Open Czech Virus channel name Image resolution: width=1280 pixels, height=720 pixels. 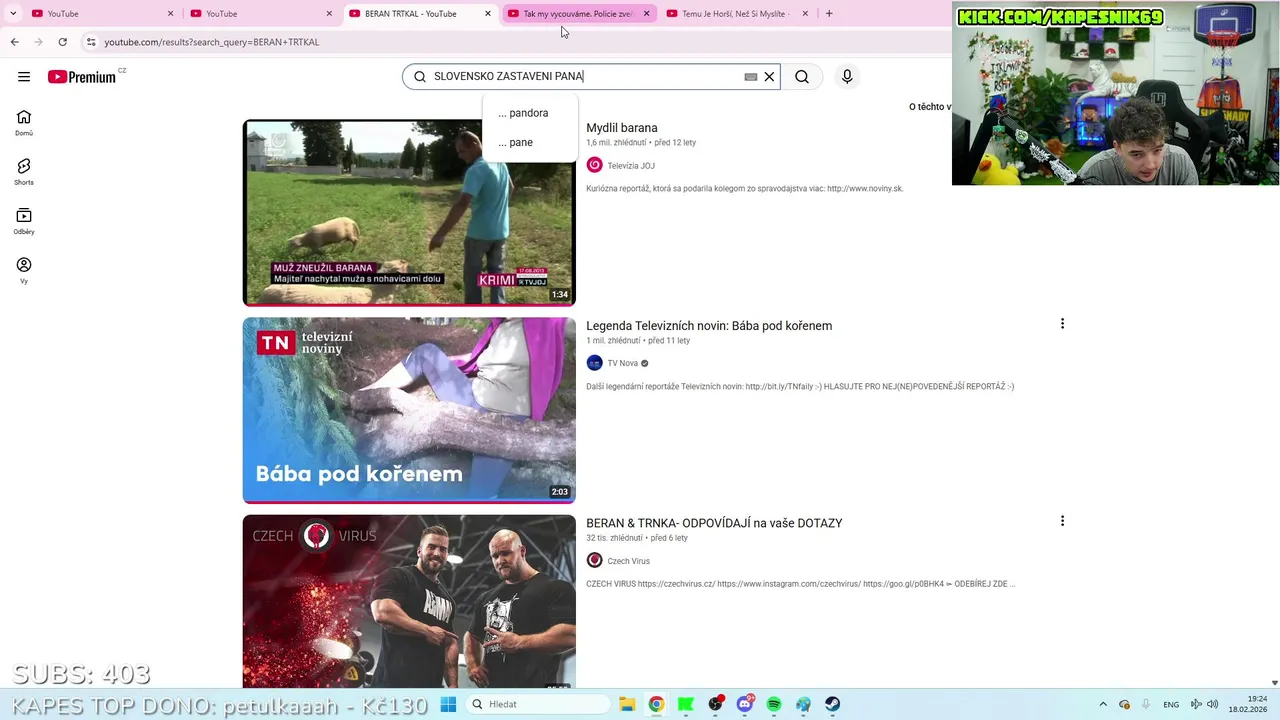tap(628, 561)
